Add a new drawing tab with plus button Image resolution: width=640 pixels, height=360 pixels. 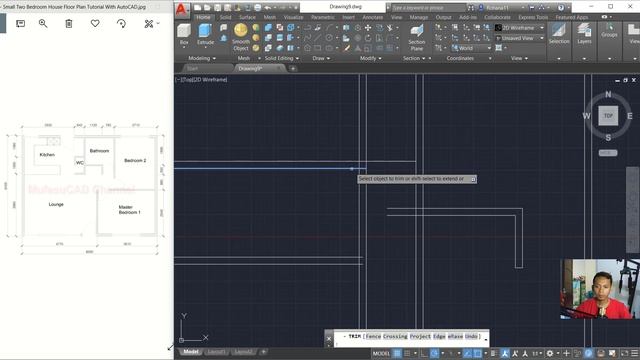(x=293, y=69)
